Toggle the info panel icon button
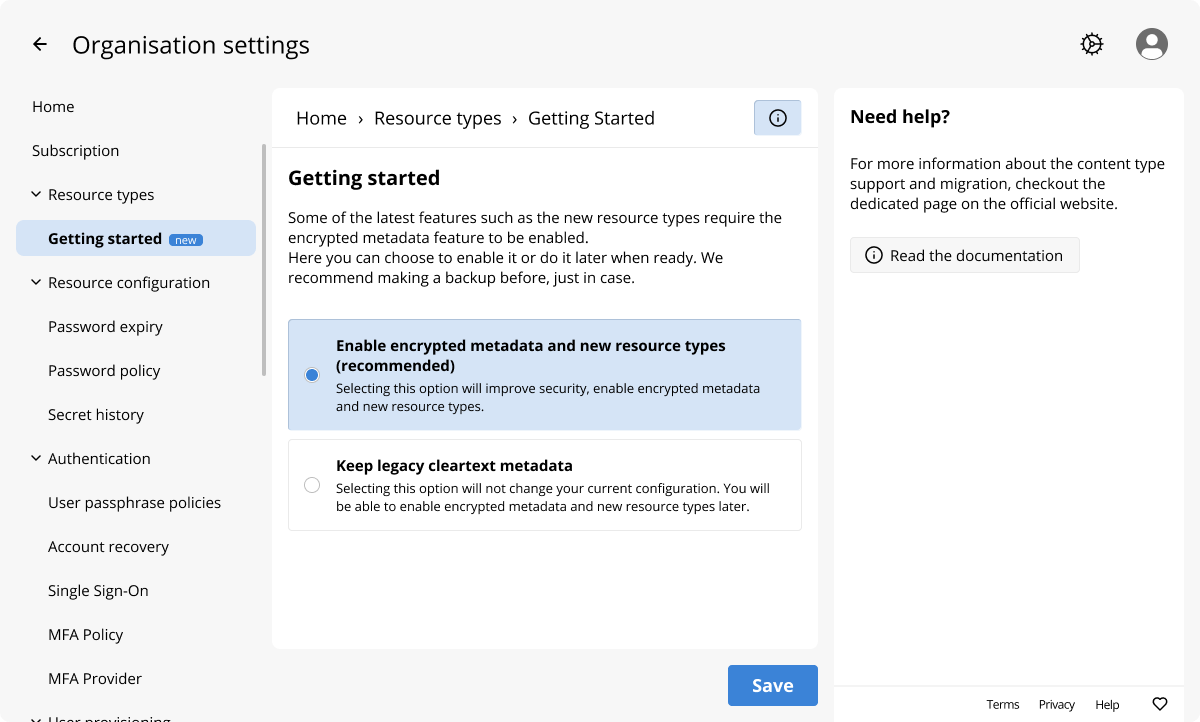 coord(777,118)
